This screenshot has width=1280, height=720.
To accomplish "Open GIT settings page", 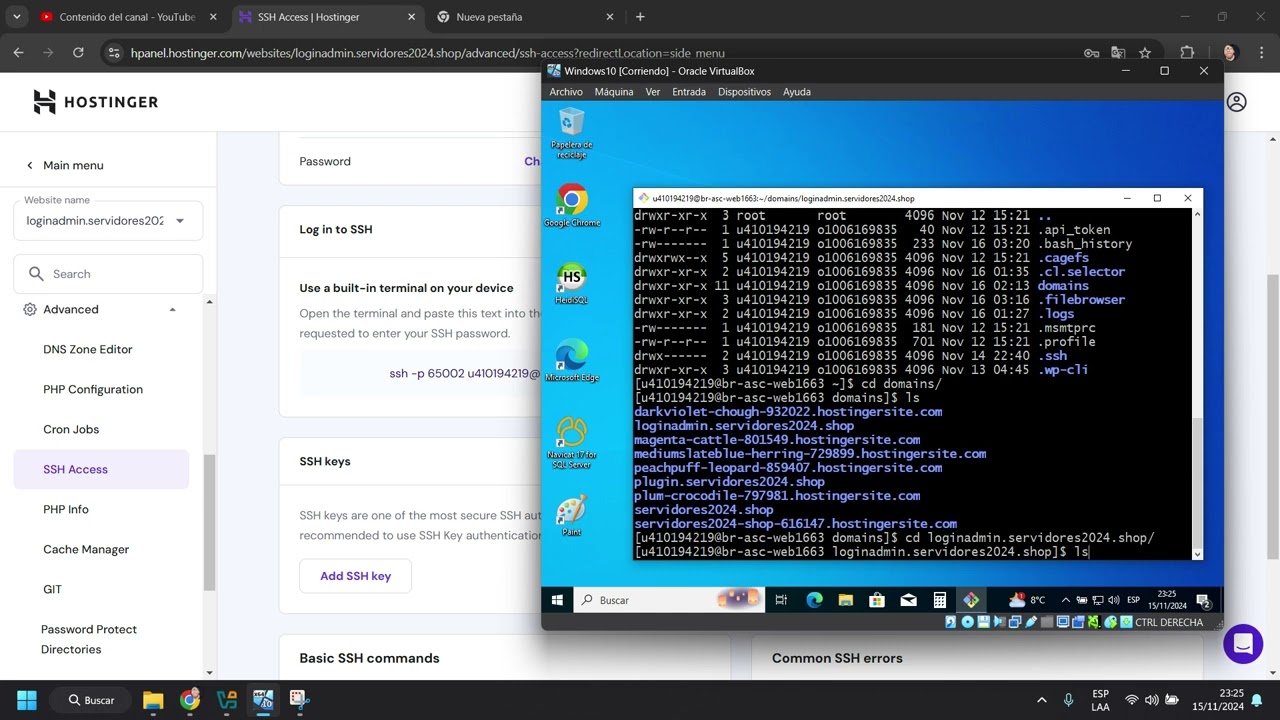I will 53,590.
